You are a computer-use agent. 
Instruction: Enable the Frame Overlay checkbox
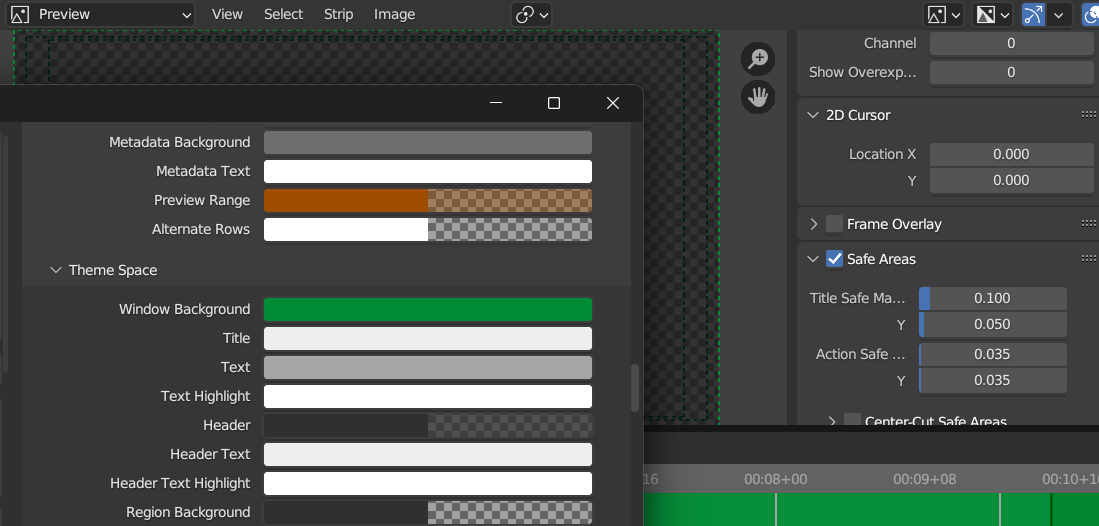coord(834,224)
